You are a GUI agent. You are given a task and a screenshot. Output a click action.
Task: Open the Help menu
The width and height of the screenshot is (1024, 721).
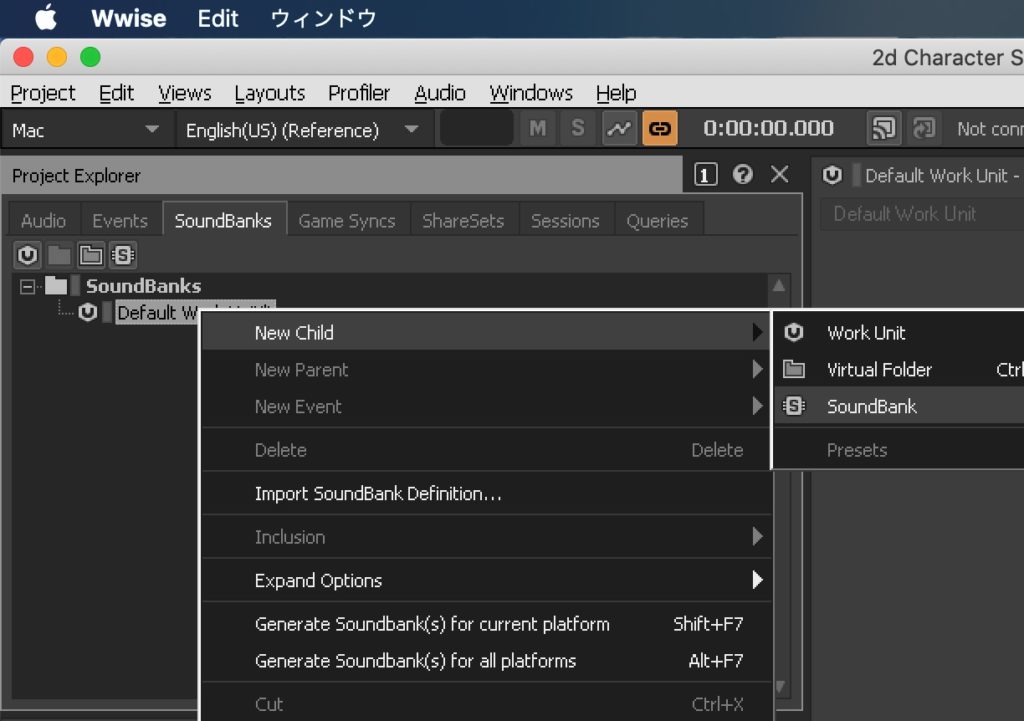click(616, 93)
